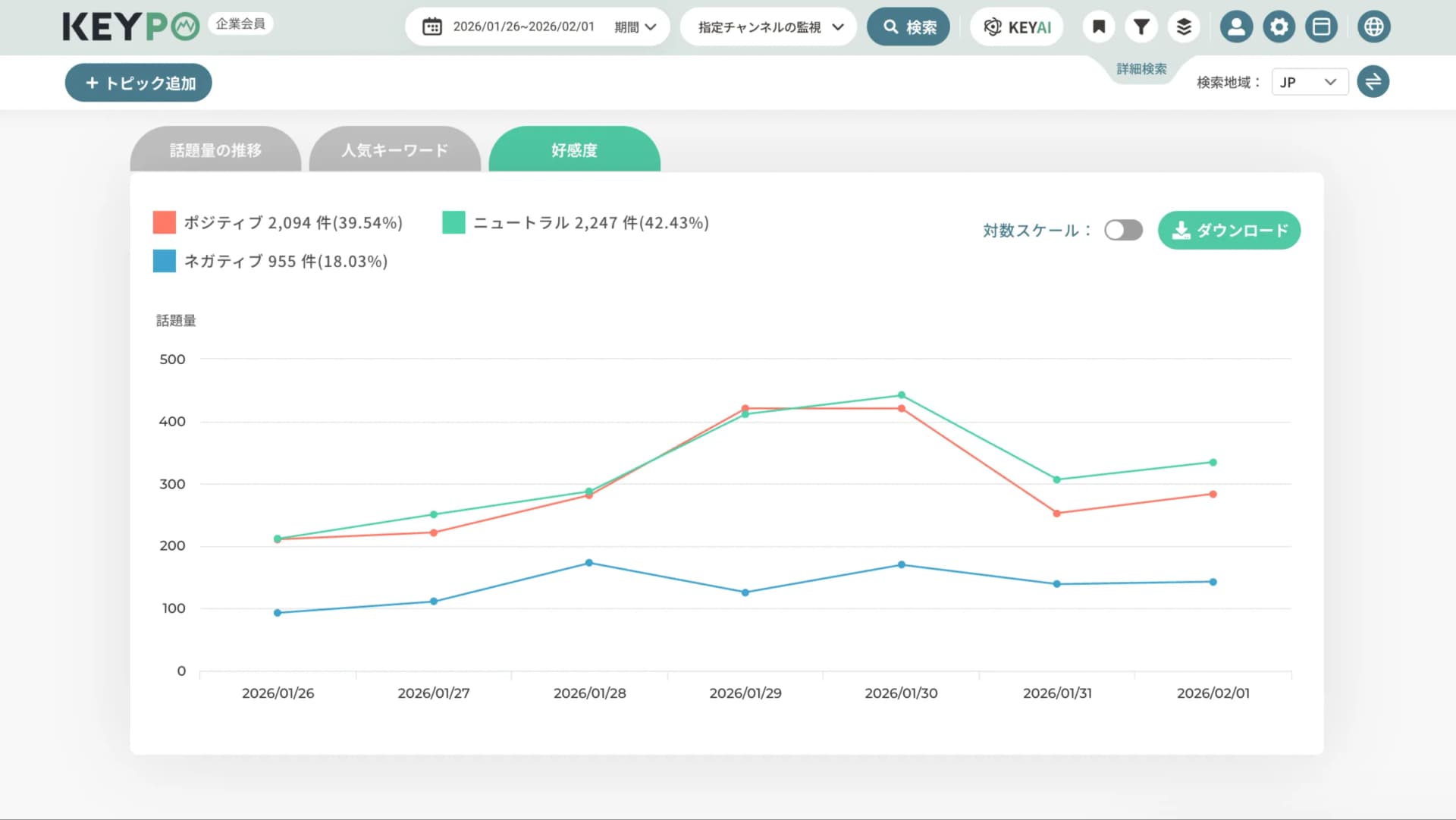Click the window layout icon
Viewport: 1456px width, 820px height.
click(x=1321, y=27)
